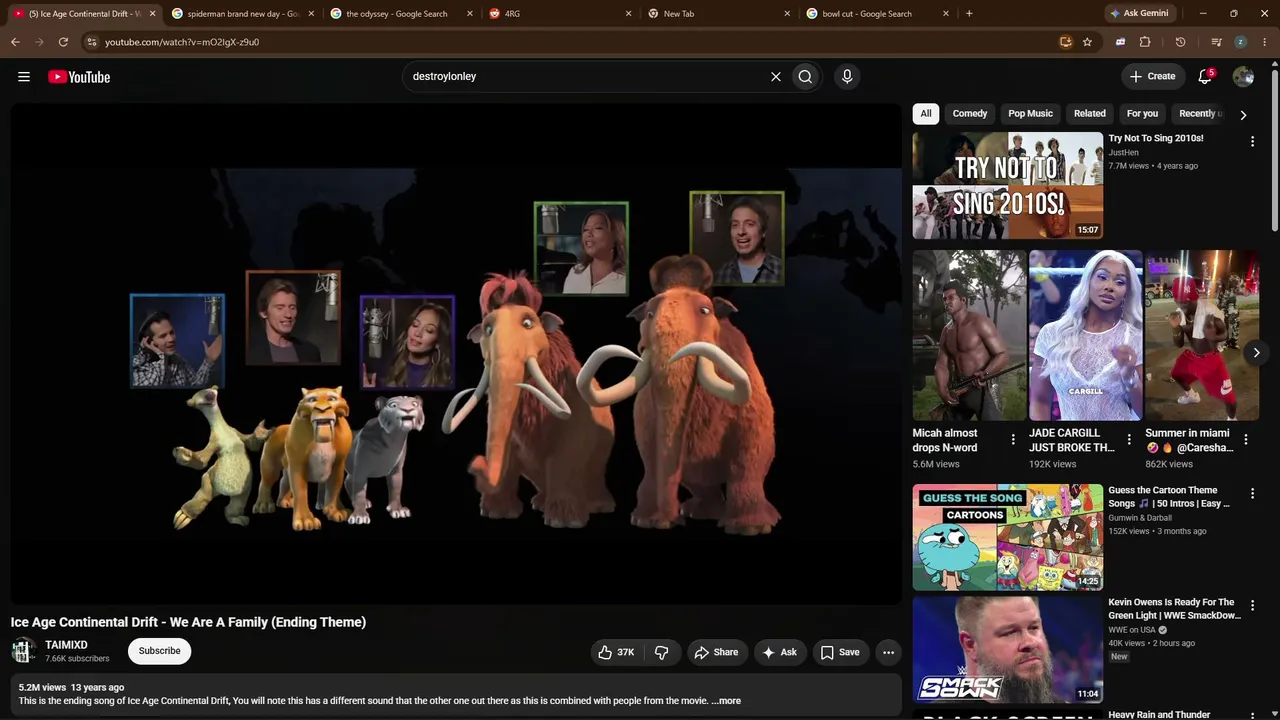Close the '4RG' browser tab
The width and height of the screenshot is (1280, 720).
pyautogui.click(x=628, y=14)
